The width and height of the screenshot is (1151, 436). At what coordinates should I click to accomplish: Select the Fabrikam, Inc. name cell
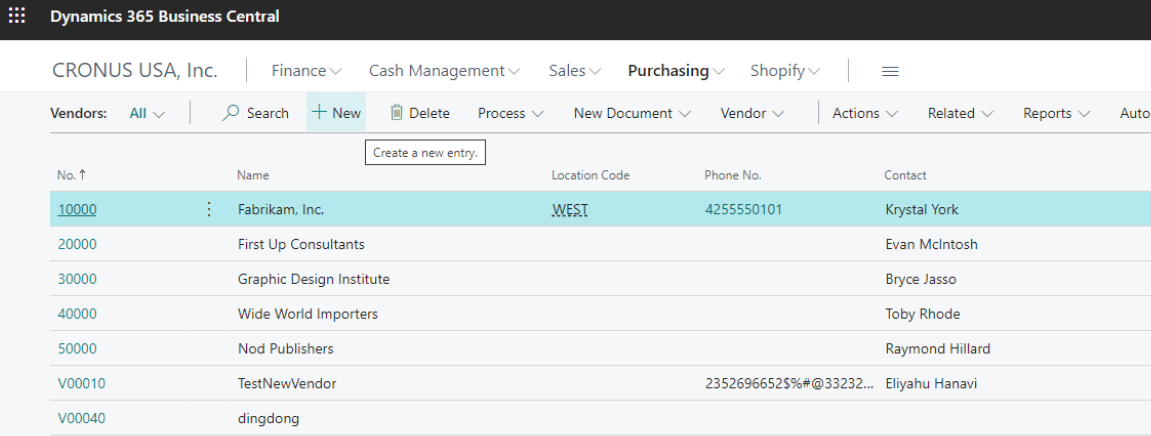[x=281, y=209]
